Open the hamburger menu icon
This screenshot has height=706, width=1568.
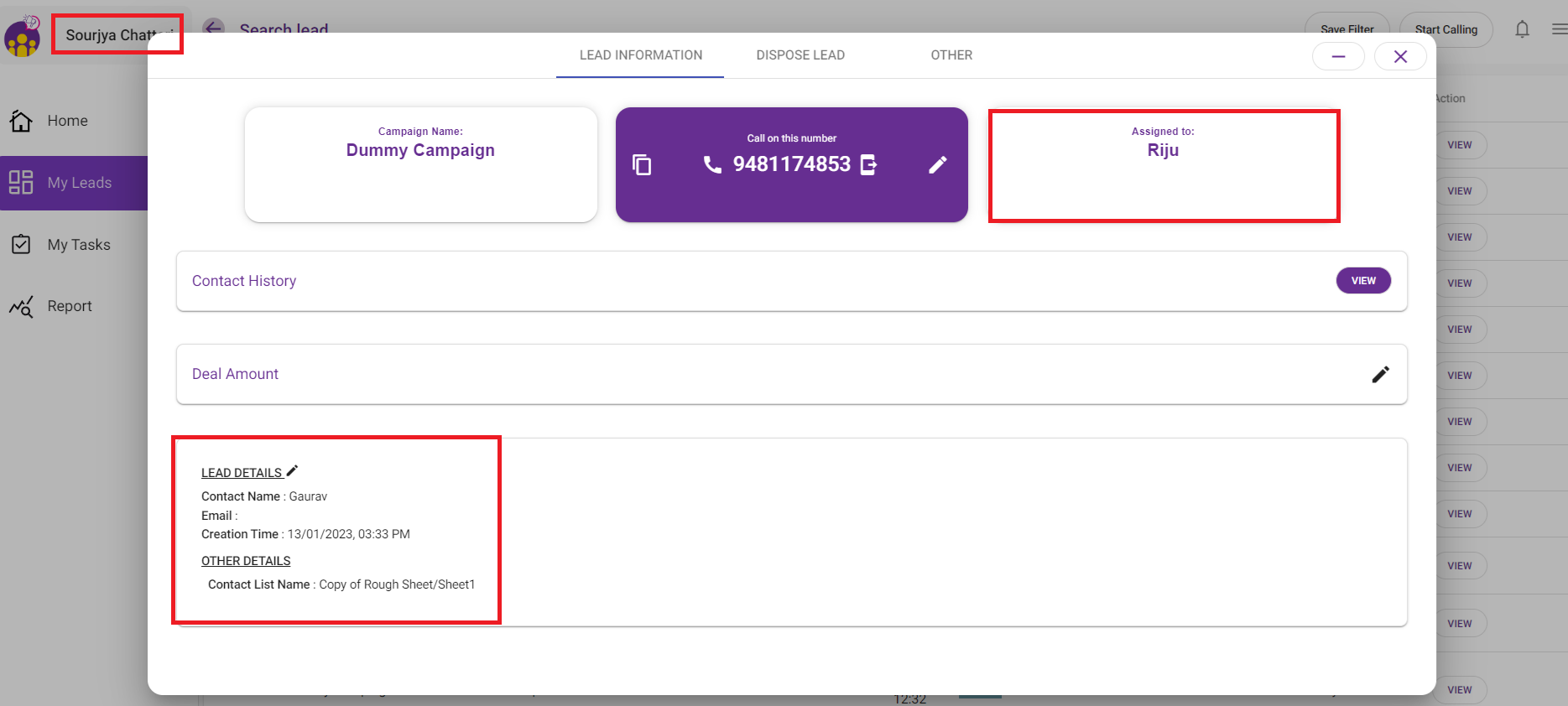tap(1559, 29)
